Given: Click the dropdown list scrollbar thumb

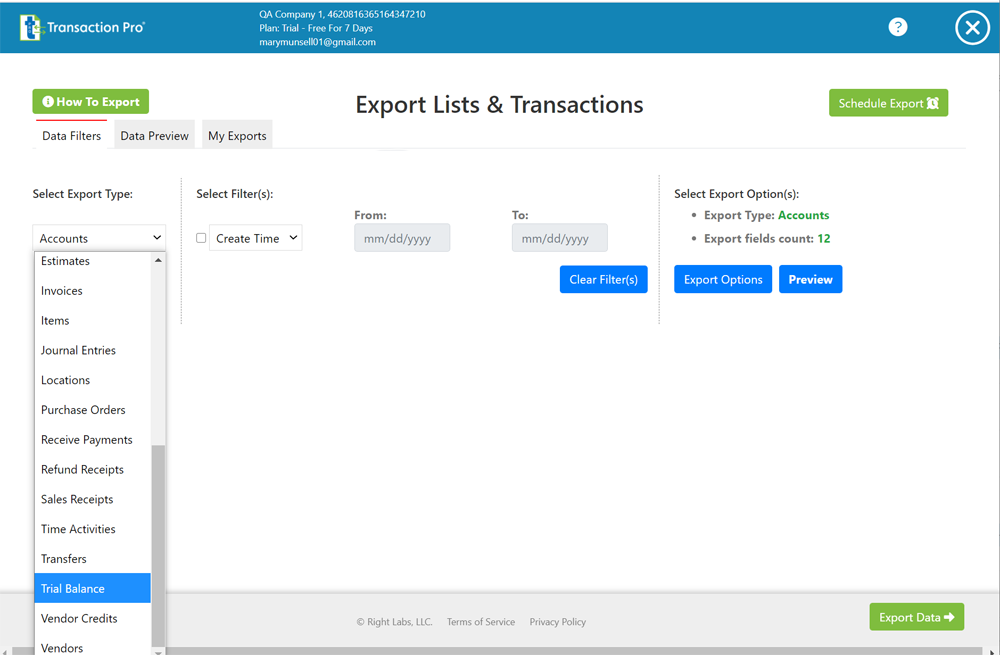Looking at the screenshot, I should (x=158, y=547).
